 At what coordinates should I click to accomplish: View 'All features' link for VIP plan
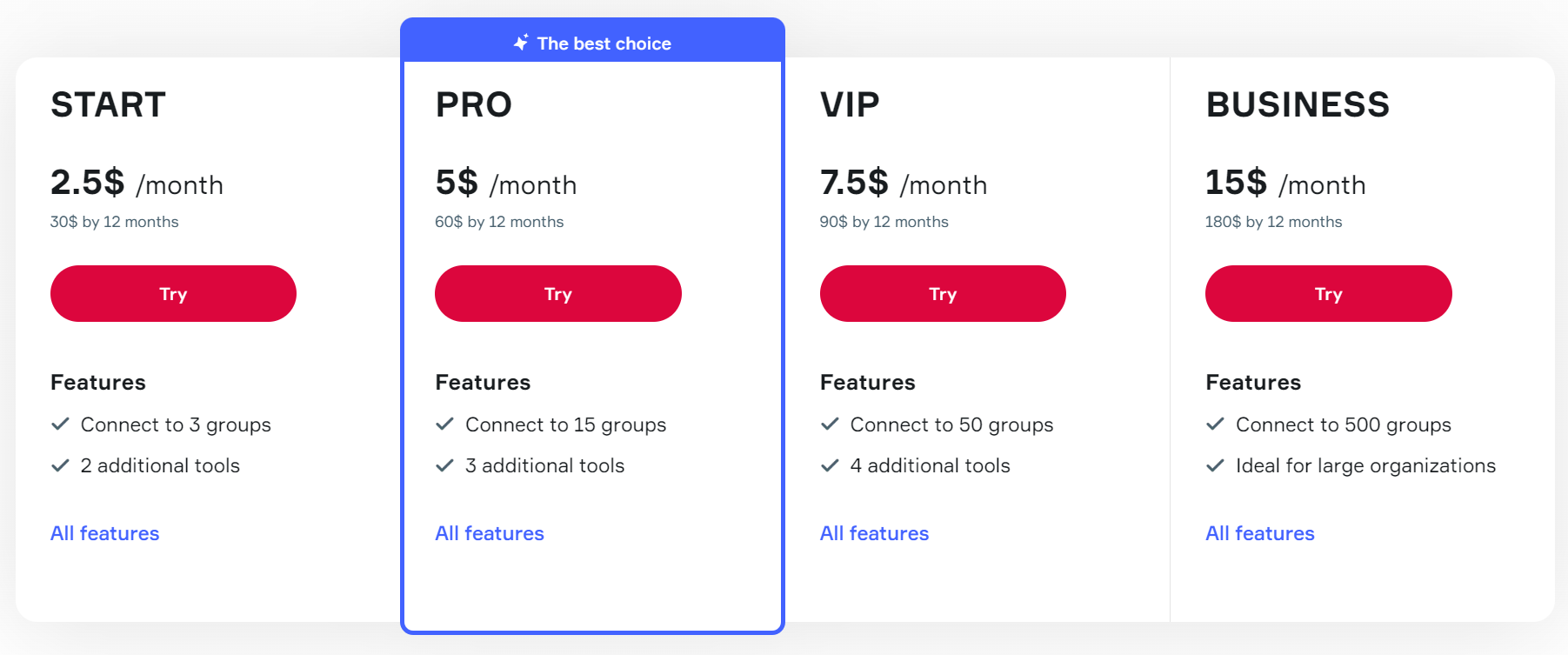(875, 533)
